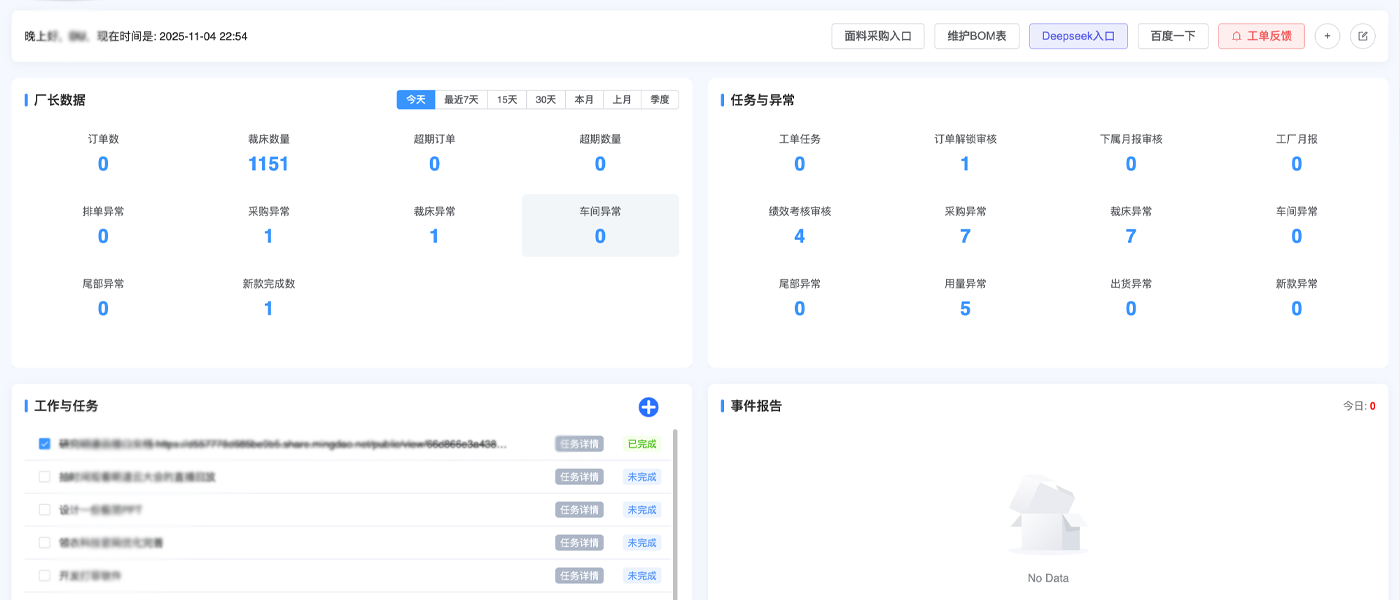The width and height of the screenshot is (1400, 600).
Task: Select the 最近7天 date range
Action: [459, 99]
